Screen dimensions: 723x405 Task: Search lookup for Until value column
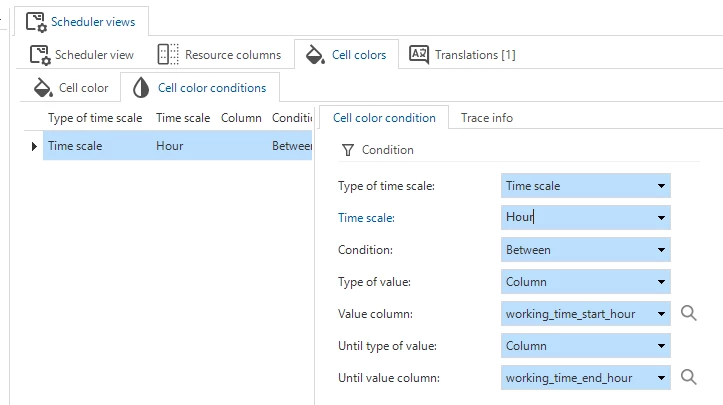pyautogui.click(x=688, y=378)
